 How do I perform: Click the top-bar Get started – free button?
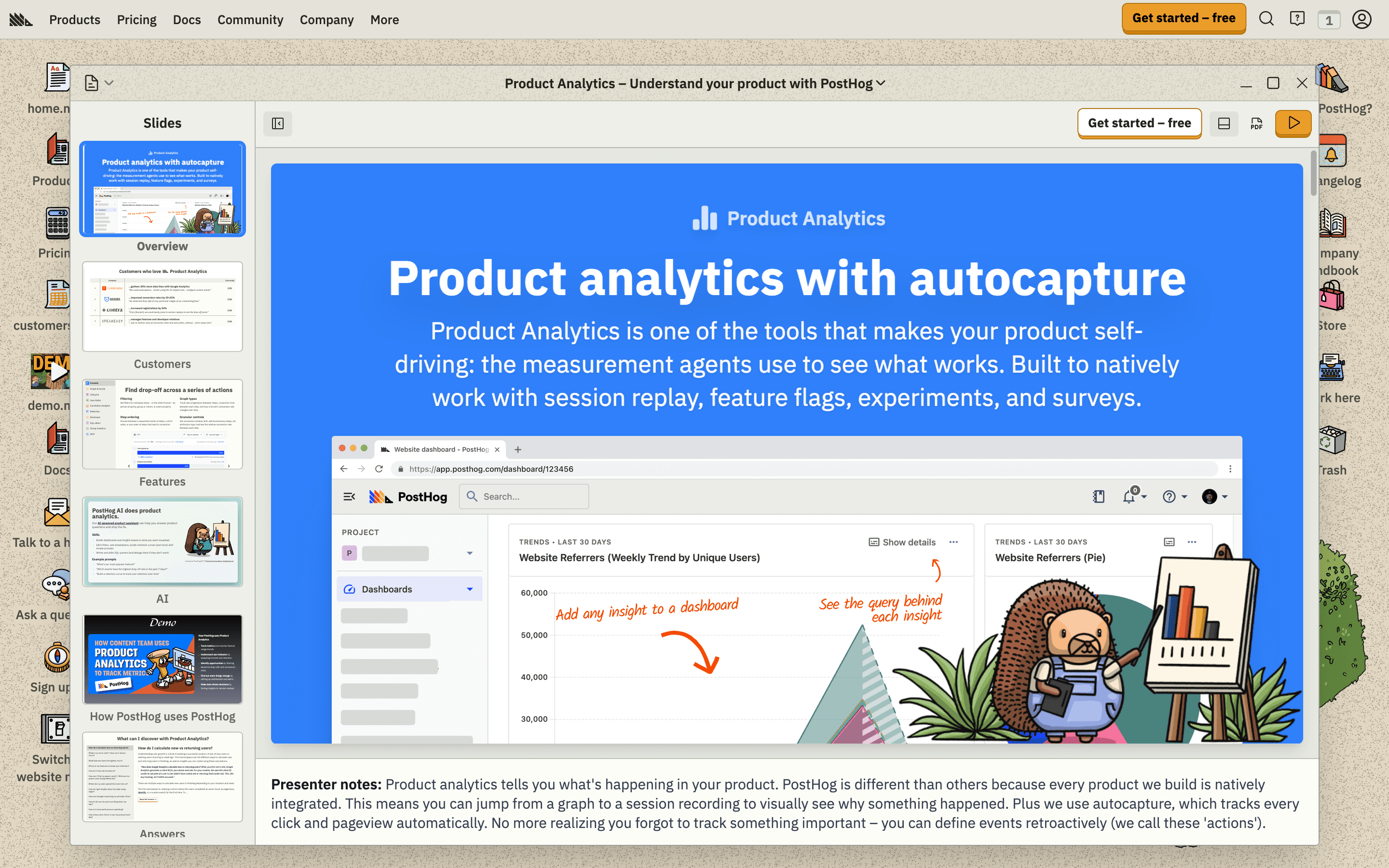click(1184, 18)
